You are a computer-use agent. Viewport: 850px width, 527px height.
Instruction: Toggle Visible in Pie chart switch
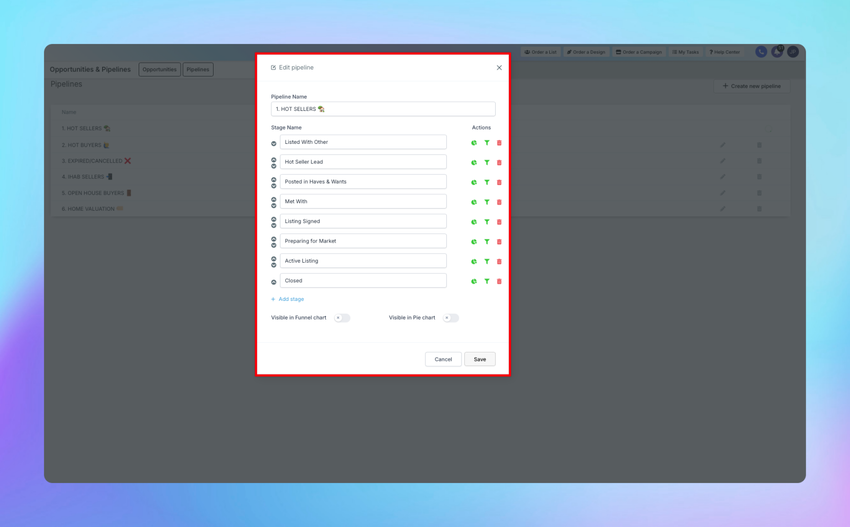click(450, 318)
